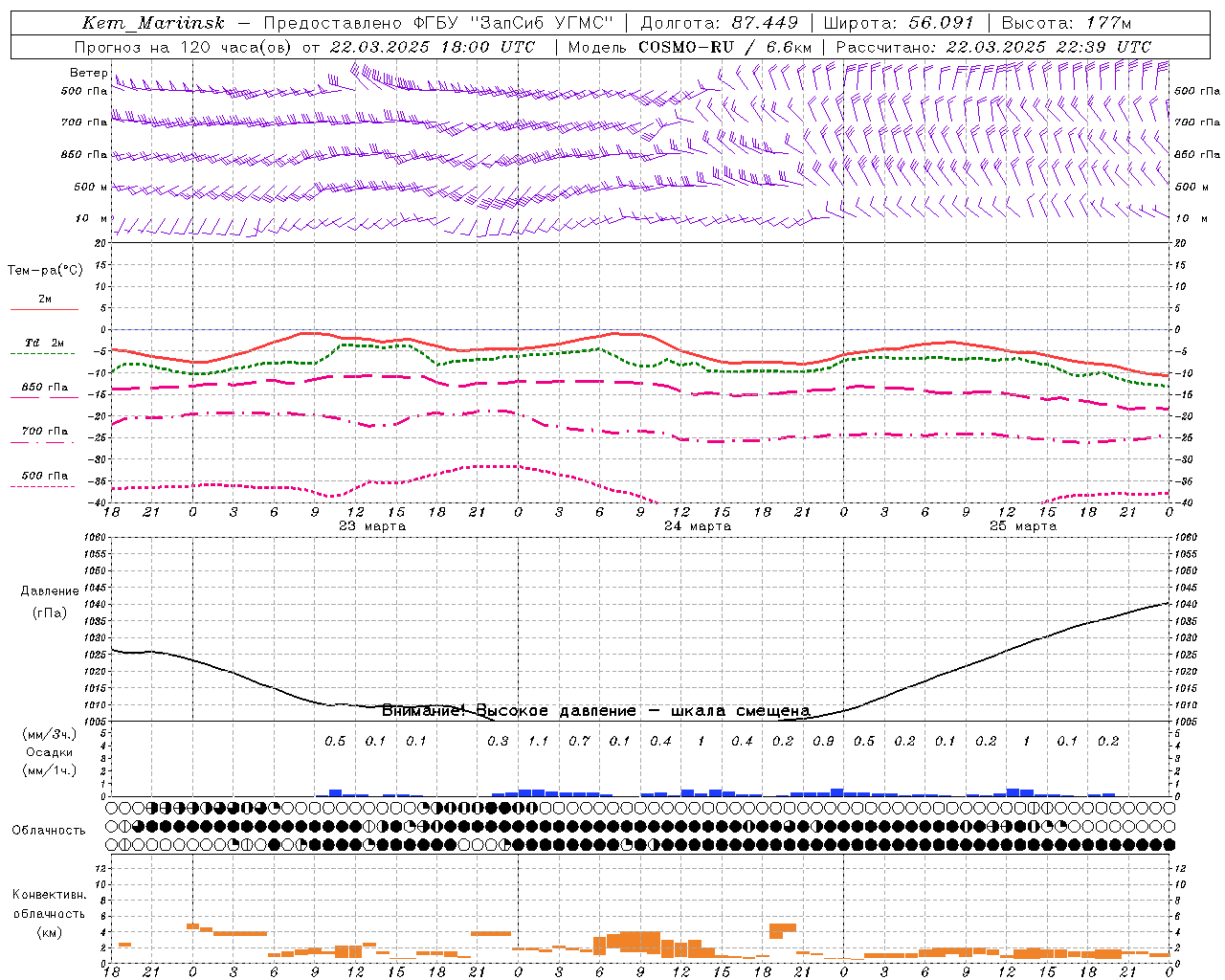Click the Внимание! Высокое давление warning text
1225x980 pixels.
(595, 711)
